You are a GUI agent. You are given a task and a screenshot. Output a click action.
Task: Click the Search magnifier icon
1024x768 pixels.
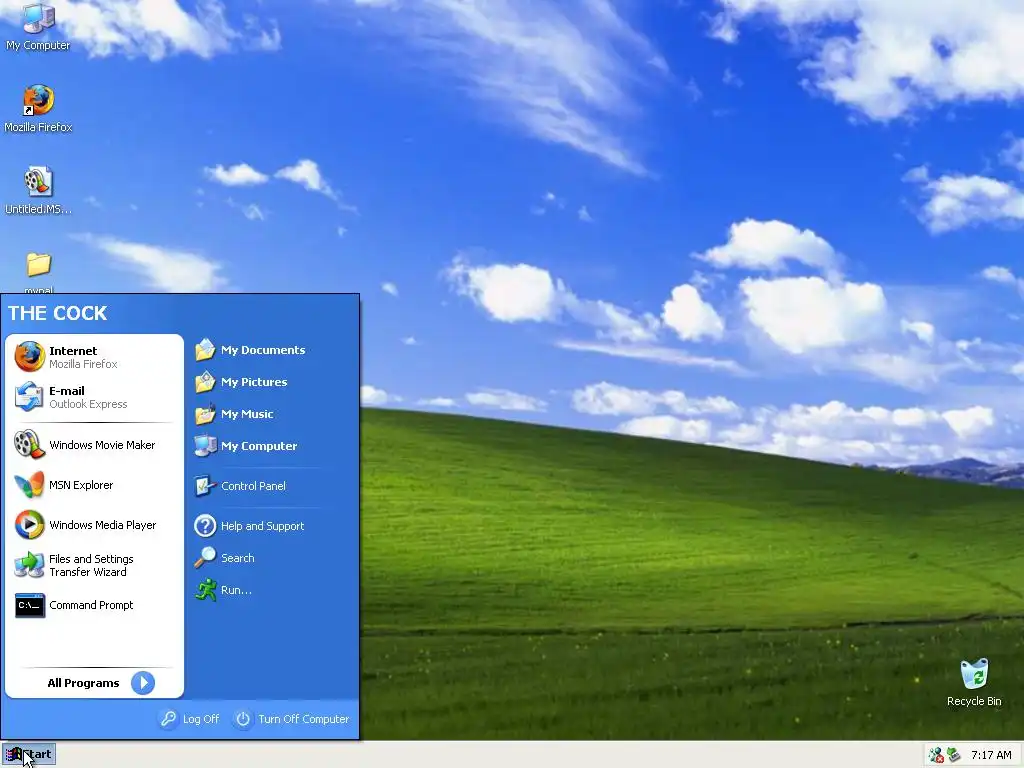(x=205, y=558)
